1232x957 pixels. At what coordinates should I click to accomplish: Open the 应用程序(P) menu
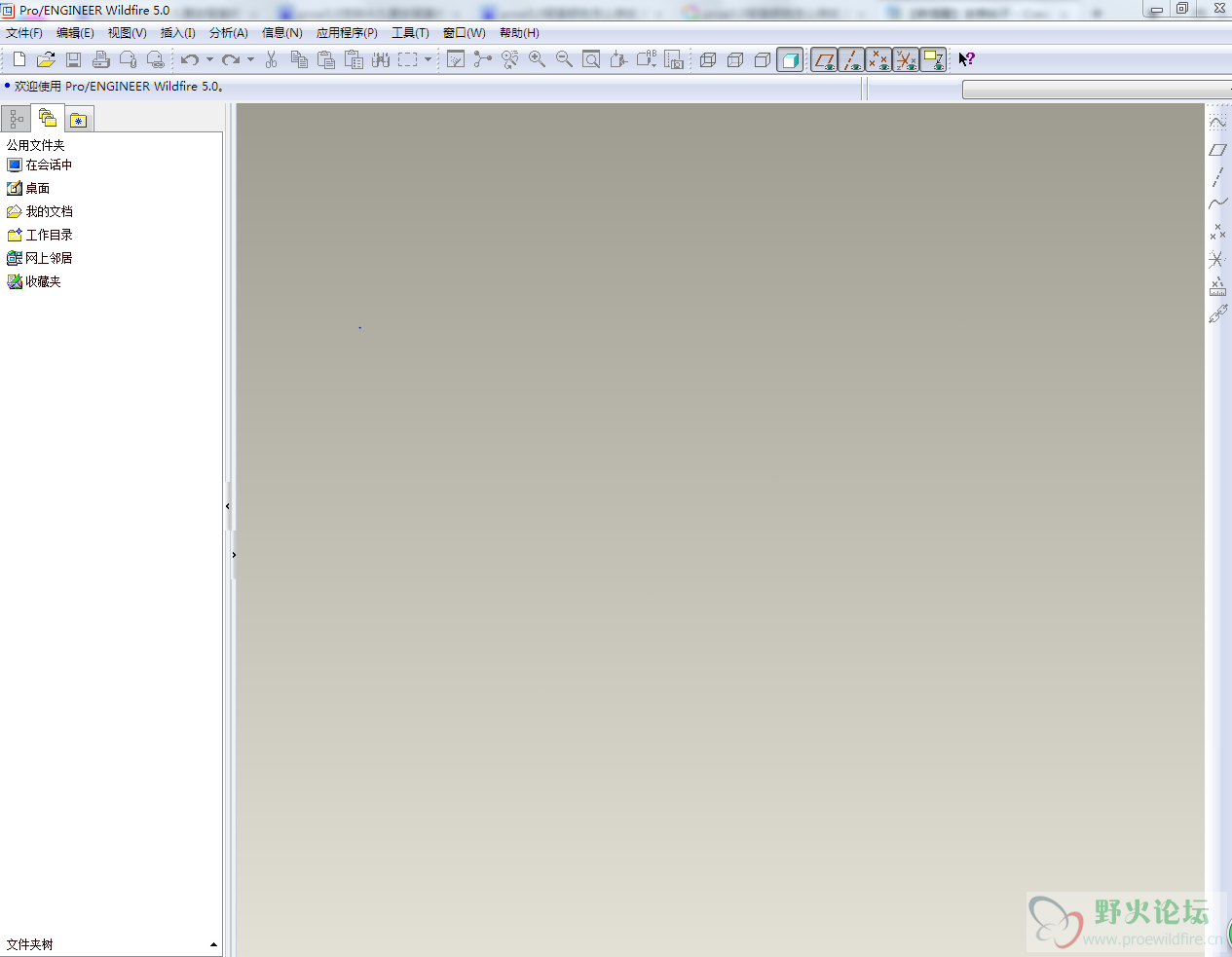click(347, 33)
